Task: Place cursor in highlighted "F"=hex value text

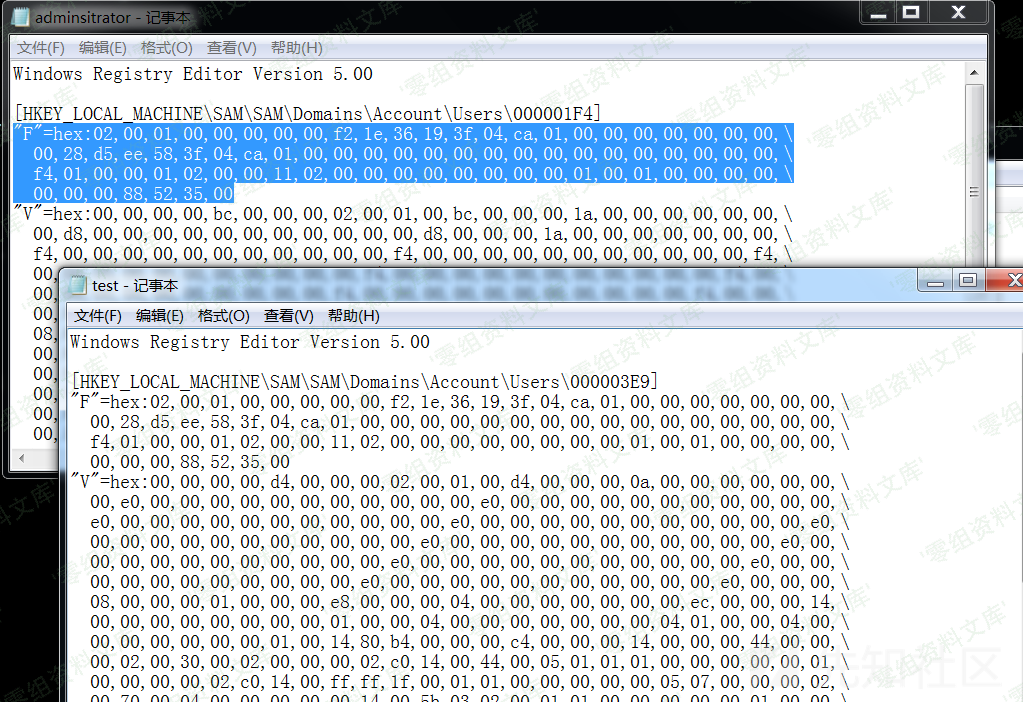Action: point(400,154)
